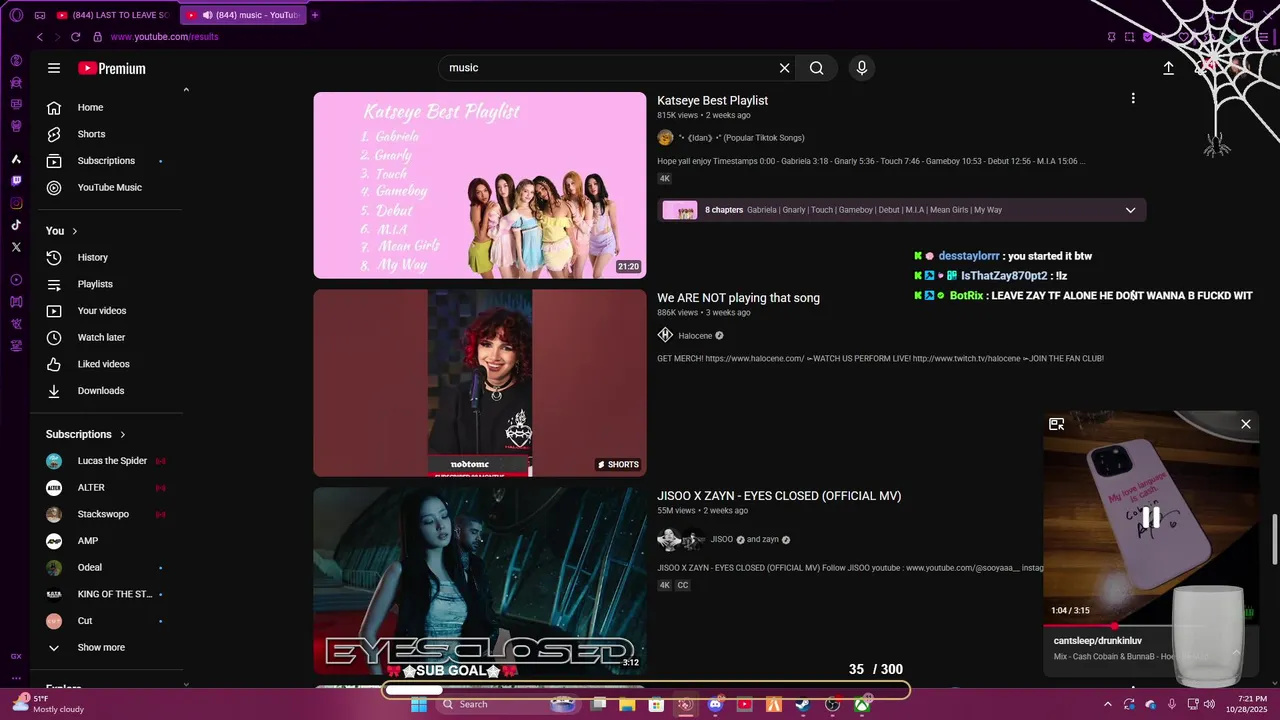Expand miniplayer to full watch page
This screenshot has width=1280, height=720.
point(1056,424)
